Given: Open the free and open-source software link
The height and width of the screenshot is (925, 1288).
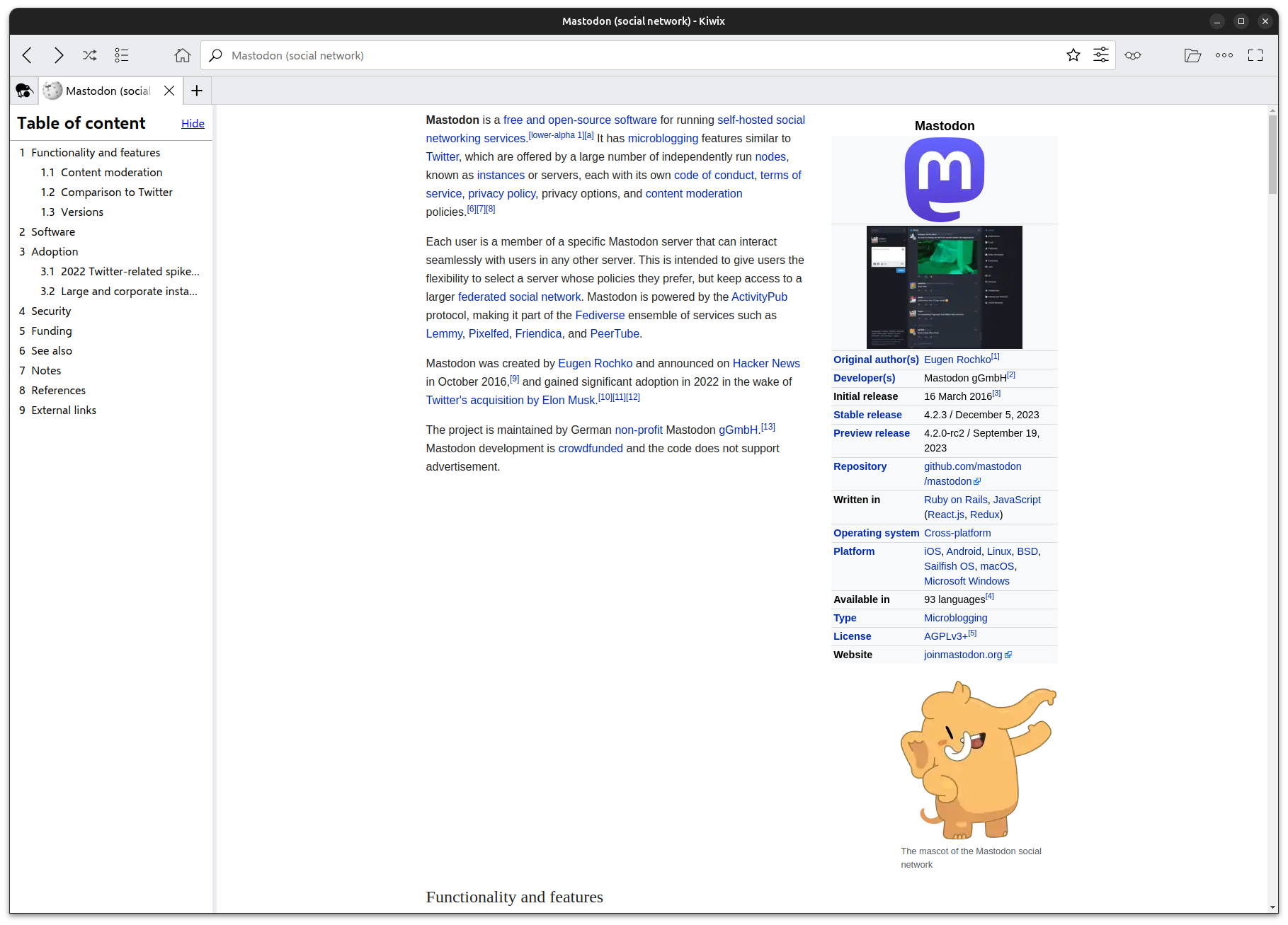Looking at the screenshot, I should pyautogui.click(x=580, y=120).
